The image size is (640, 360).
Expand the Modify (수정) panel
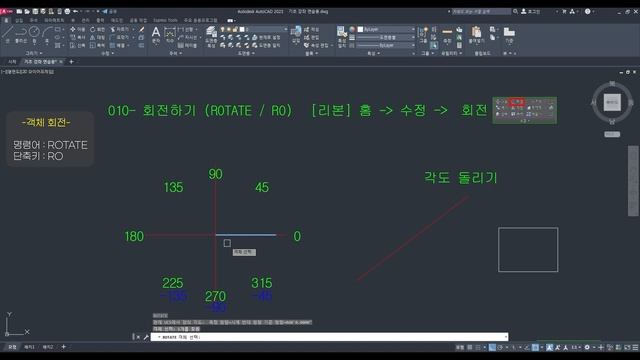coord(107,53)
